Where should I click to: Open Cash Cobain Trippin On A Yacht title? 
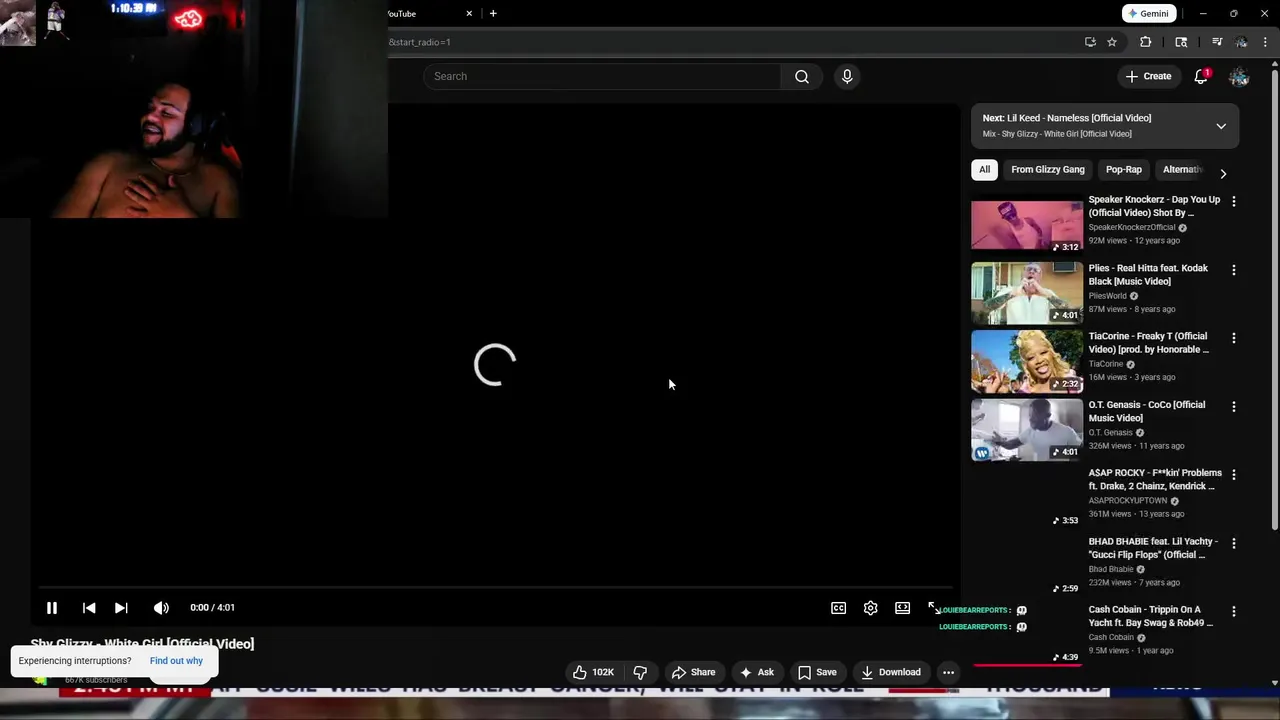pos(1151,616)
